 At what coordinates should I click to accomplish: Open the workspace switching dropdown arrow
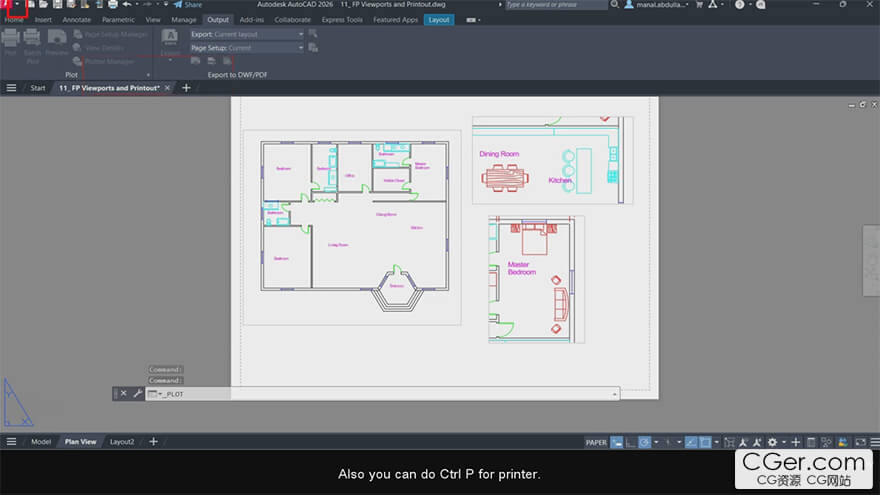tap(784, 442)
